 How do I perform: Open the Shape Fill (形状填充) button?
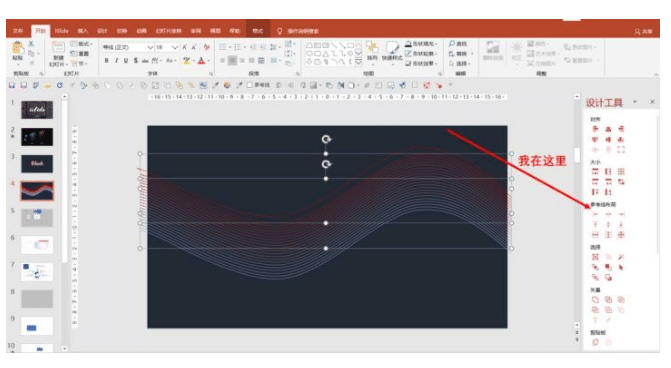click(x=421, y=44)
